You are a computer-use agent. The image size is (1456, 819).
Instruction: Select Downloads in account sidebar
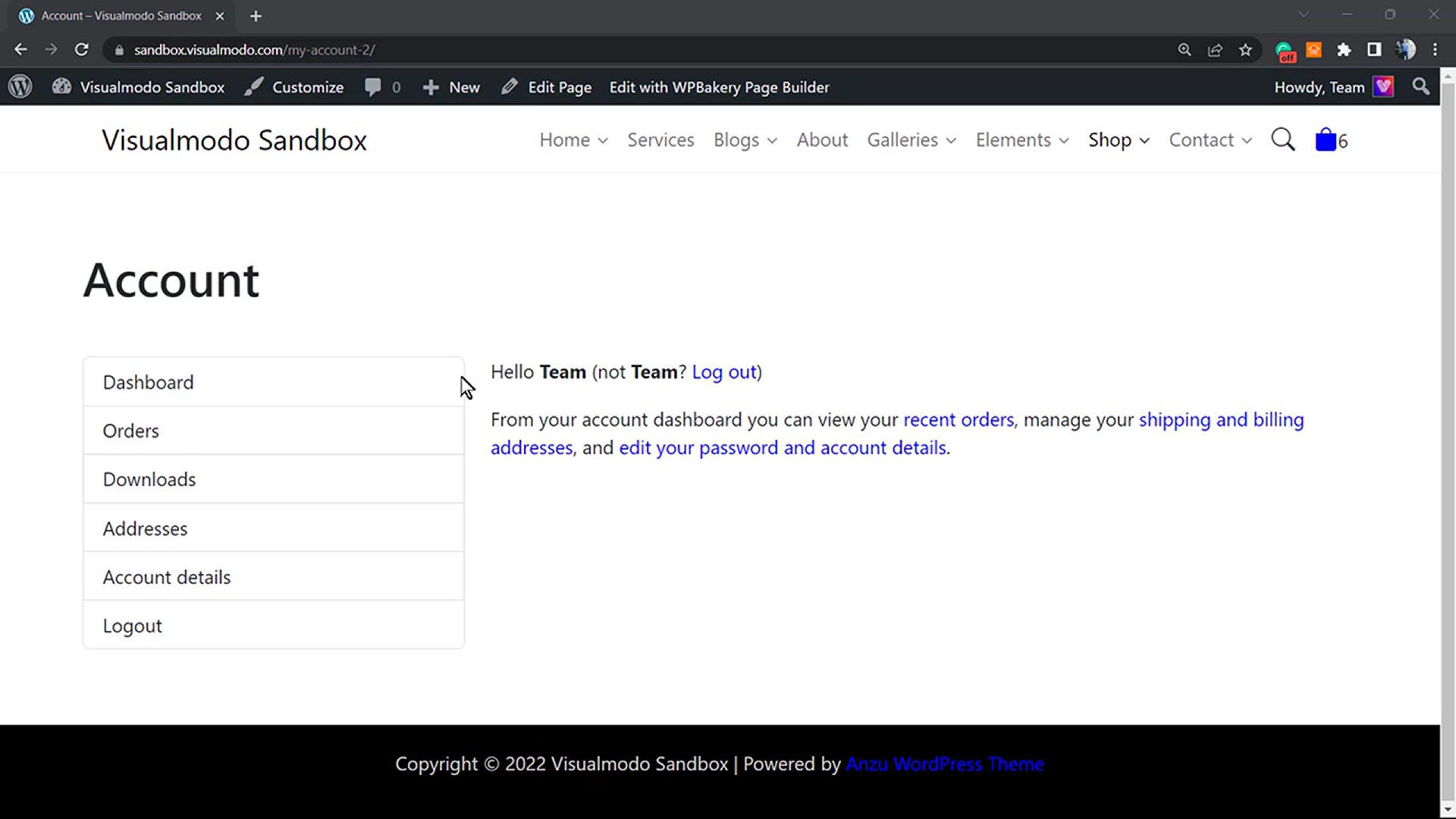(x=274, y=479)
